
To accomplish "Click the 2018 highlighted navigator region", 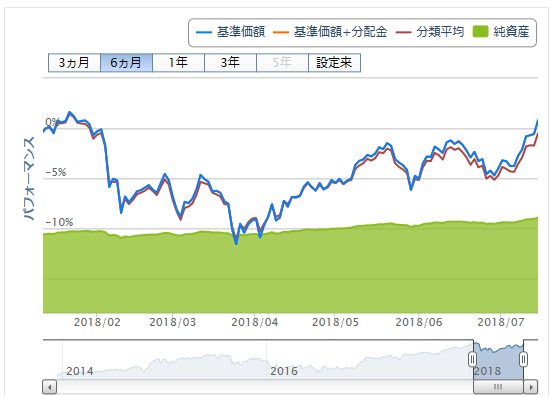I will coord(498,360).
